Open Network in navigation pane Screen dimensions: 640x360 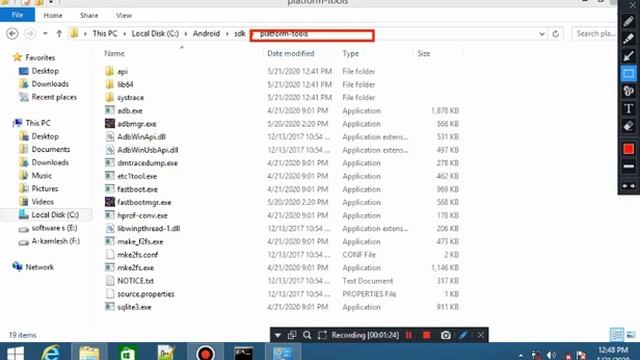39,267
